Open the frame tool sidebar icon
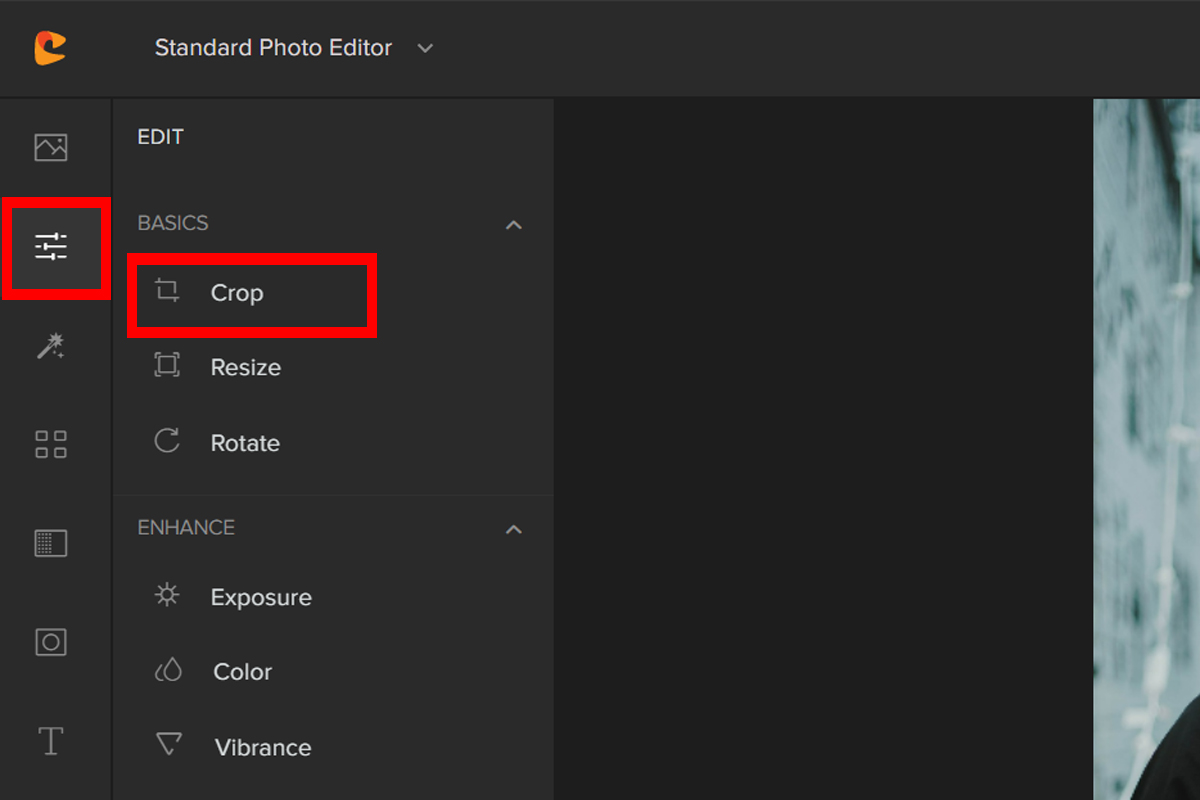1200x800 pixels. coord(51,641)
